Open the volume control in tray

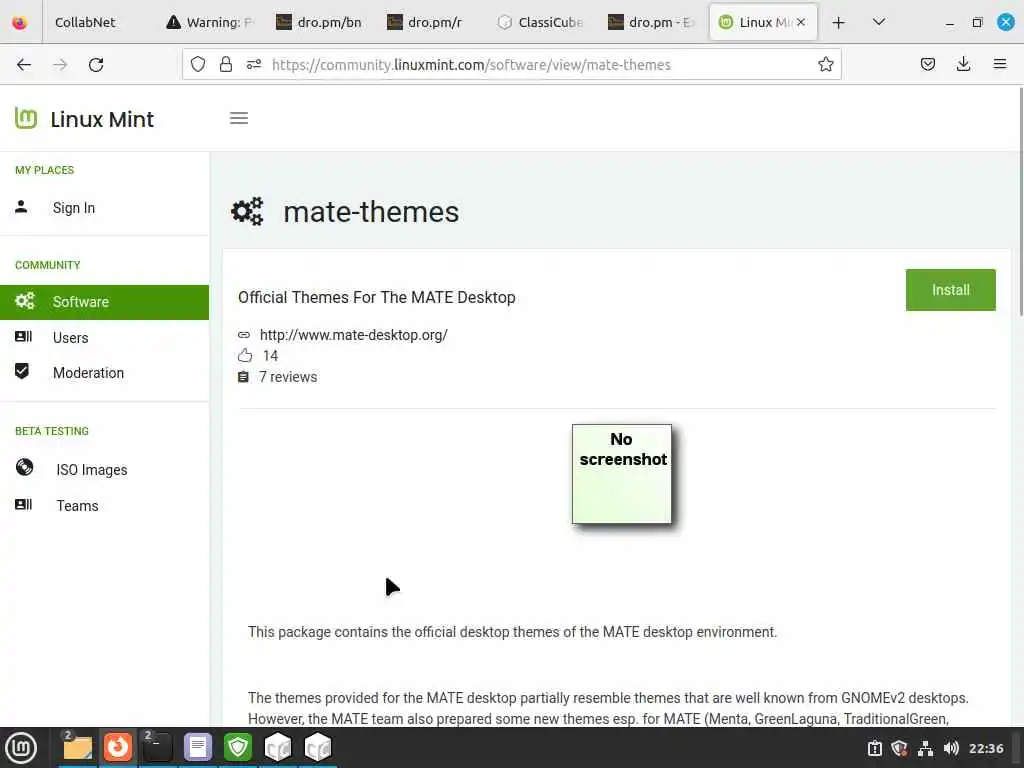tap(951, 748)
